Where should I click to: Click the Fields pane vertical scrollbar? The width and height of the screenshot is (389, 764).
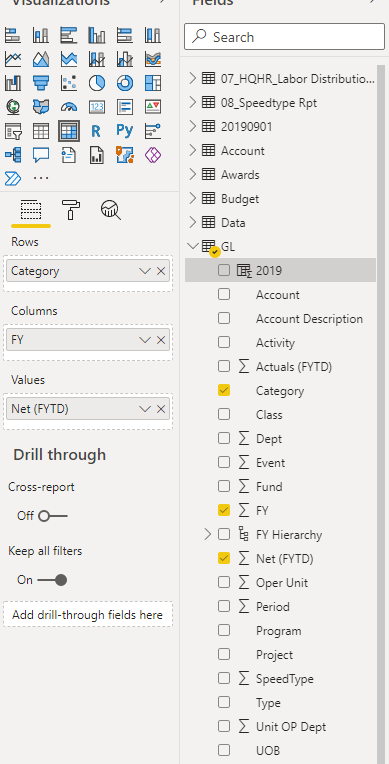click(x=381, y=414)
